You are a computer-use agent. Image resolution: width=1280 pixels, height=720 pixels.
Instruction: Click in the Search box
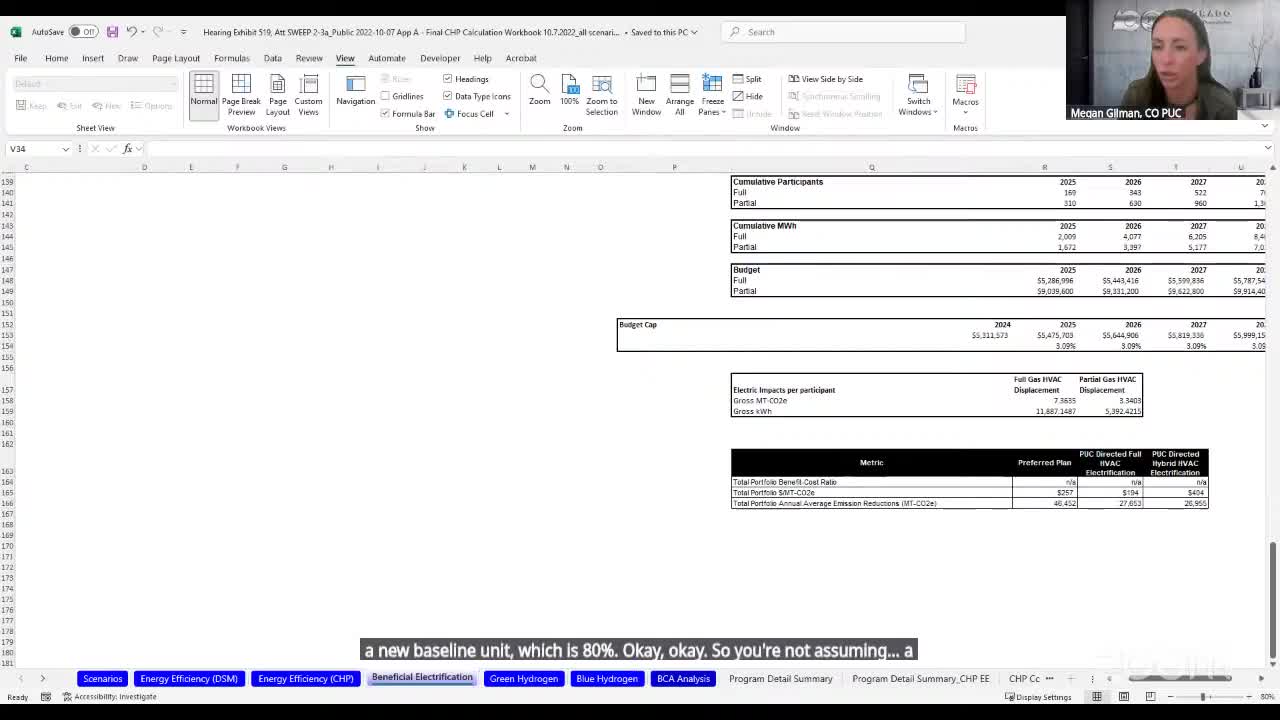pos(843,32)
